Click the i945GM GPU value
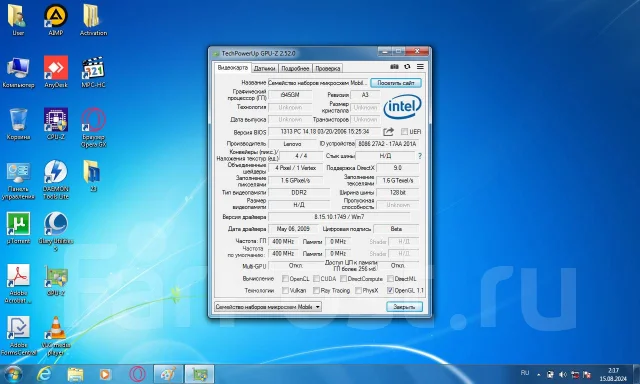The image size is (640, 384). coord(290,95)
